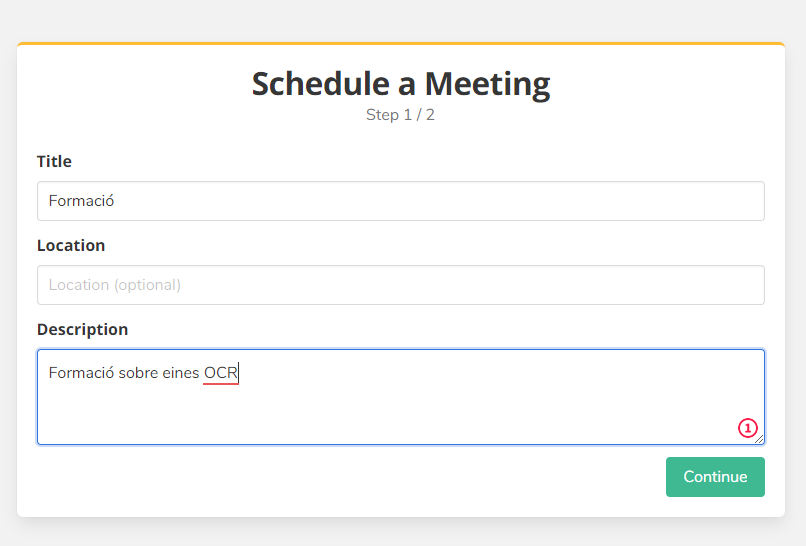This screenshot has height=546, width=806.
Task: Click the Description field label
Action: pos(82,329)
